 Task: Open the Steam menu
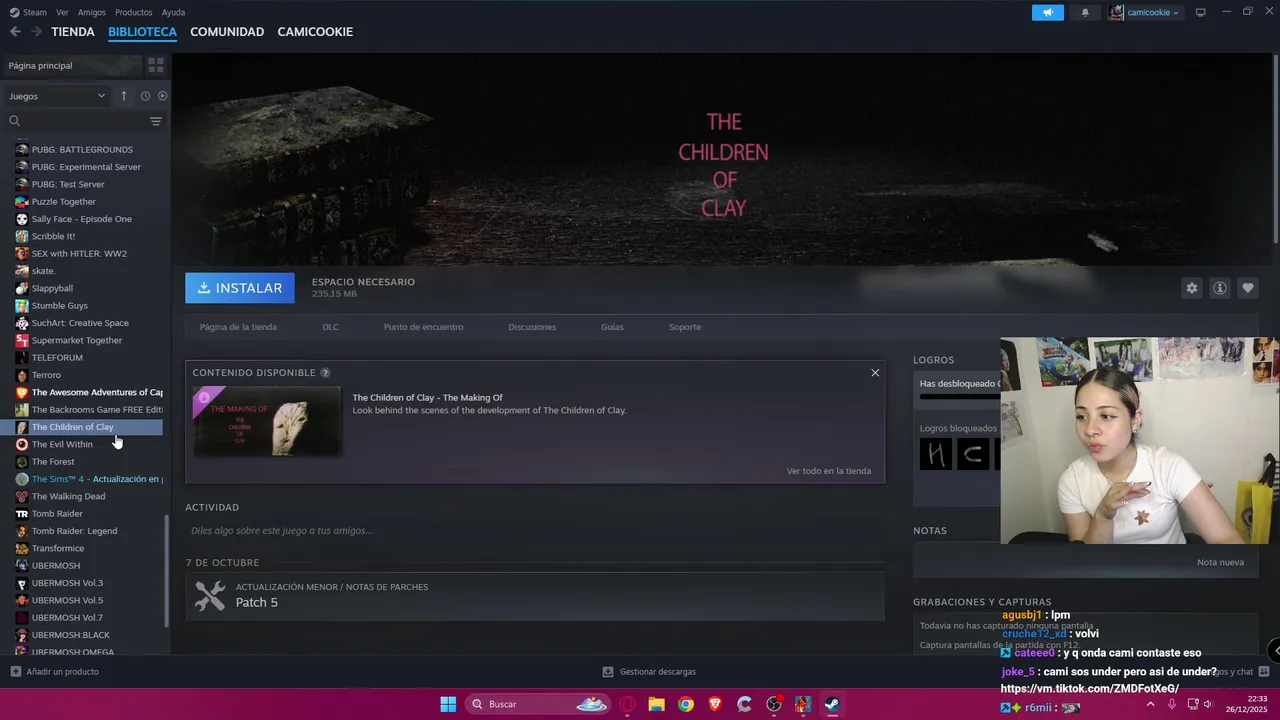(x=28, y=12)
